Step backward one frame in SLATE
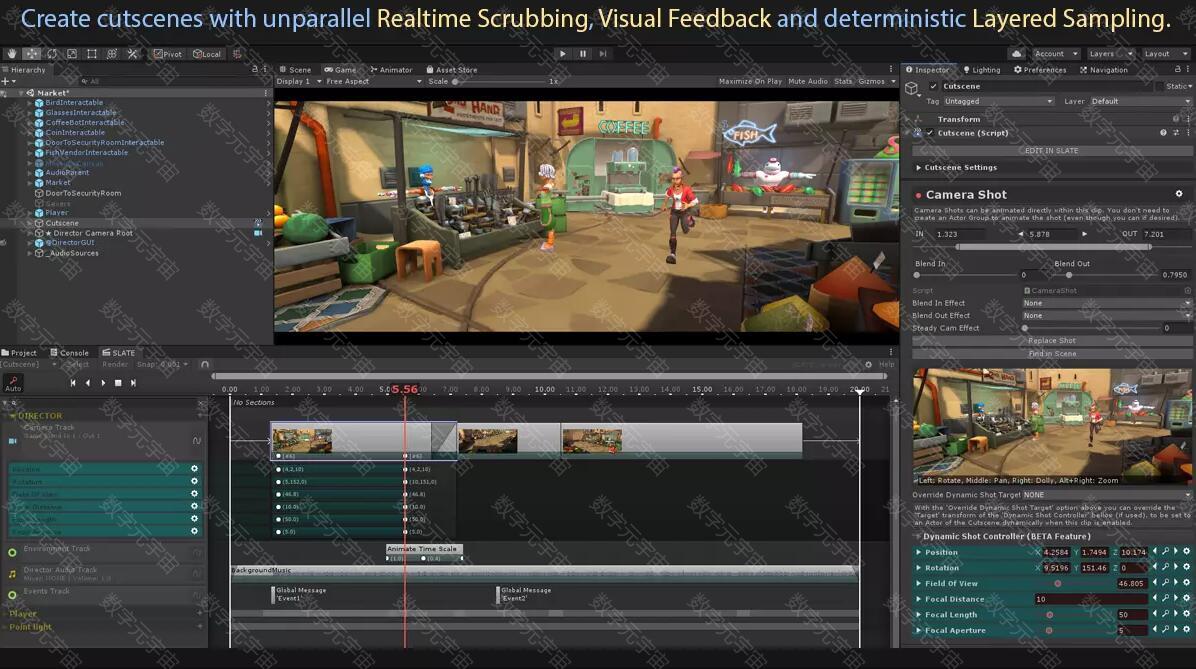 click(88, 383)
